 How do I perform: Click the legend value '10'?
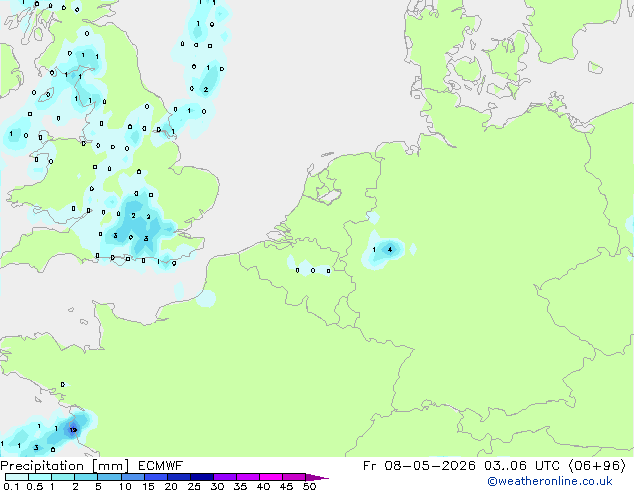tap(125, 486)
